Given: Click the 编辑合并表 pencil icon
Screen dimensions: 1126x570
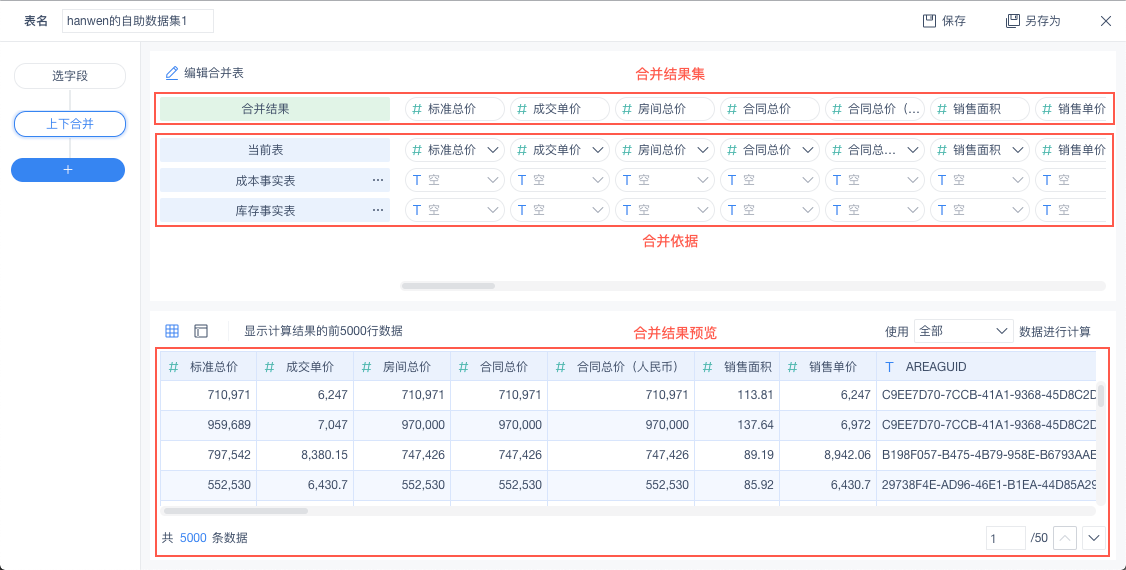Looking at the screenshot, I should point(172,73).
